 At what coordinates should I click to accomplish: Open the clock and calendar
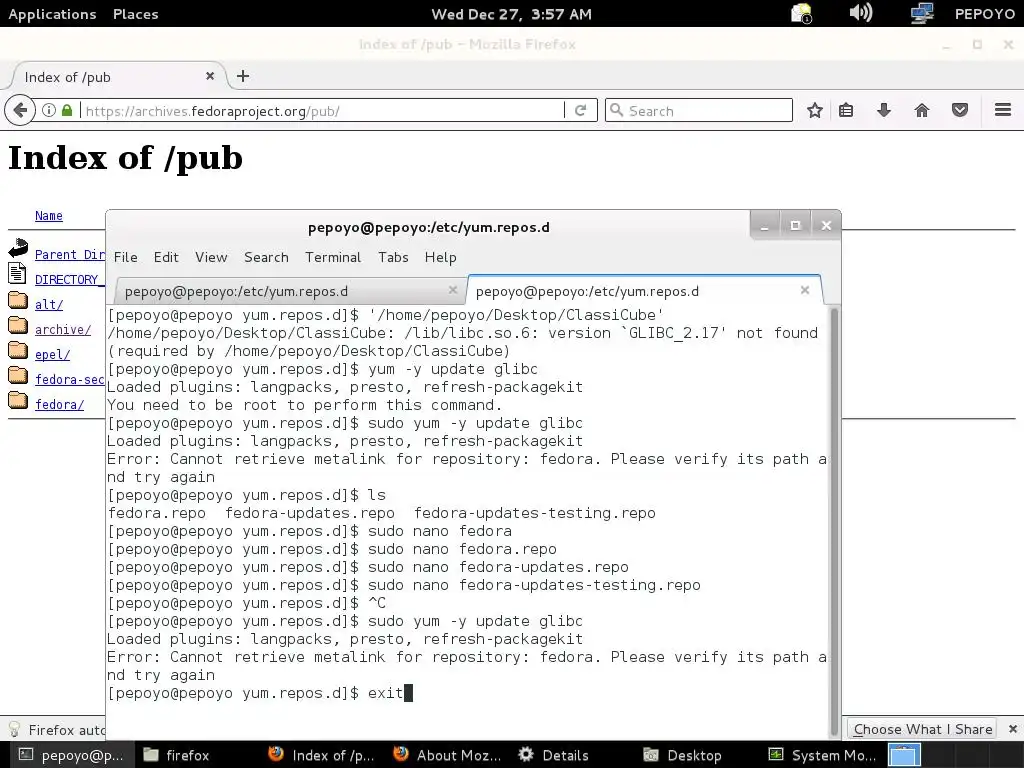511,14
